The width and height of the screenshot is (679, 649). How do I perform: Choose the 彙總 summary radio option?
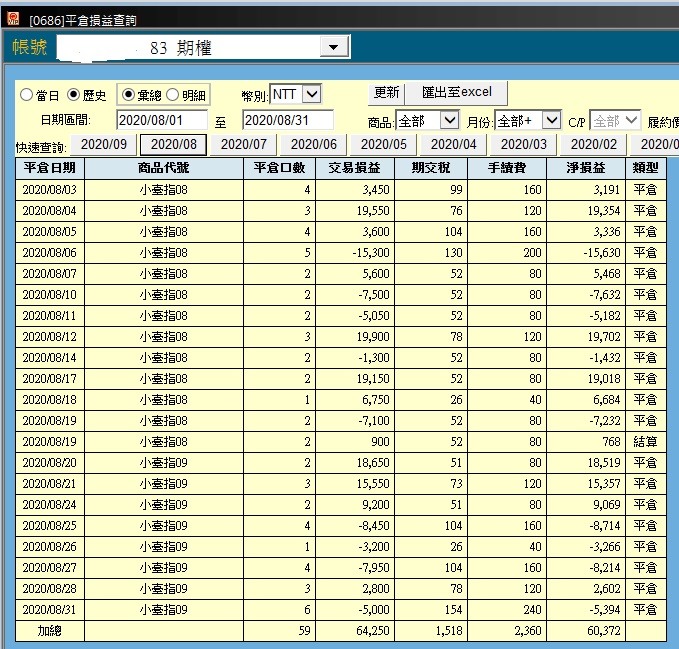pyautogui.click(x=128, y=94)
